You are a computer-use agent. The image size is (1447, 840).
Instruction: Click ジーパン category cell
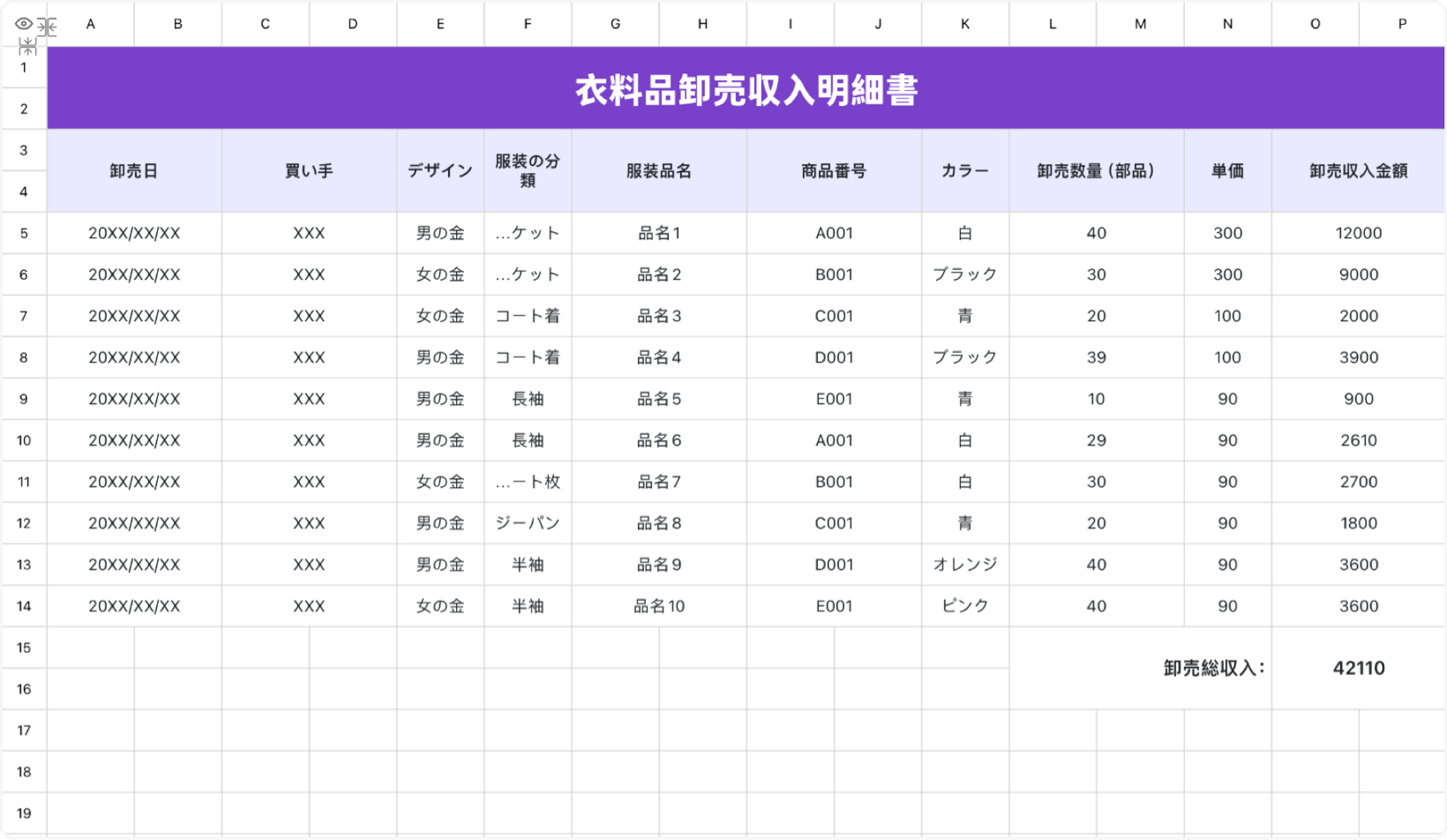[x=528, y=523]
